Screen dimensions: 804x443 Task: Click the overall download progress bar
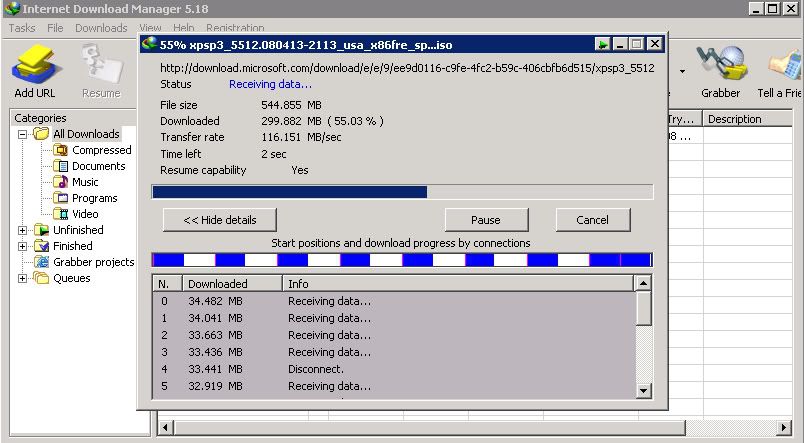403,192
